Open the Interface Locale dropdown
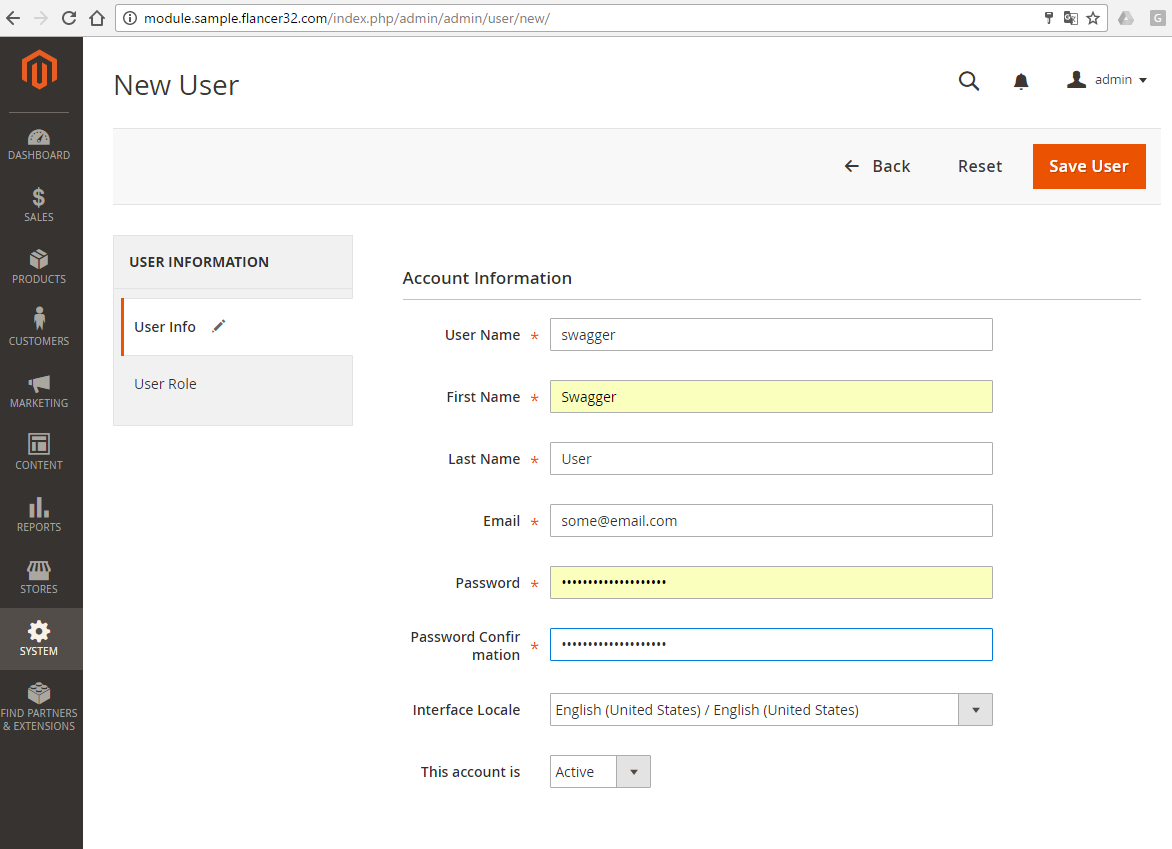 pyautogui.click(x=770, y=710)
